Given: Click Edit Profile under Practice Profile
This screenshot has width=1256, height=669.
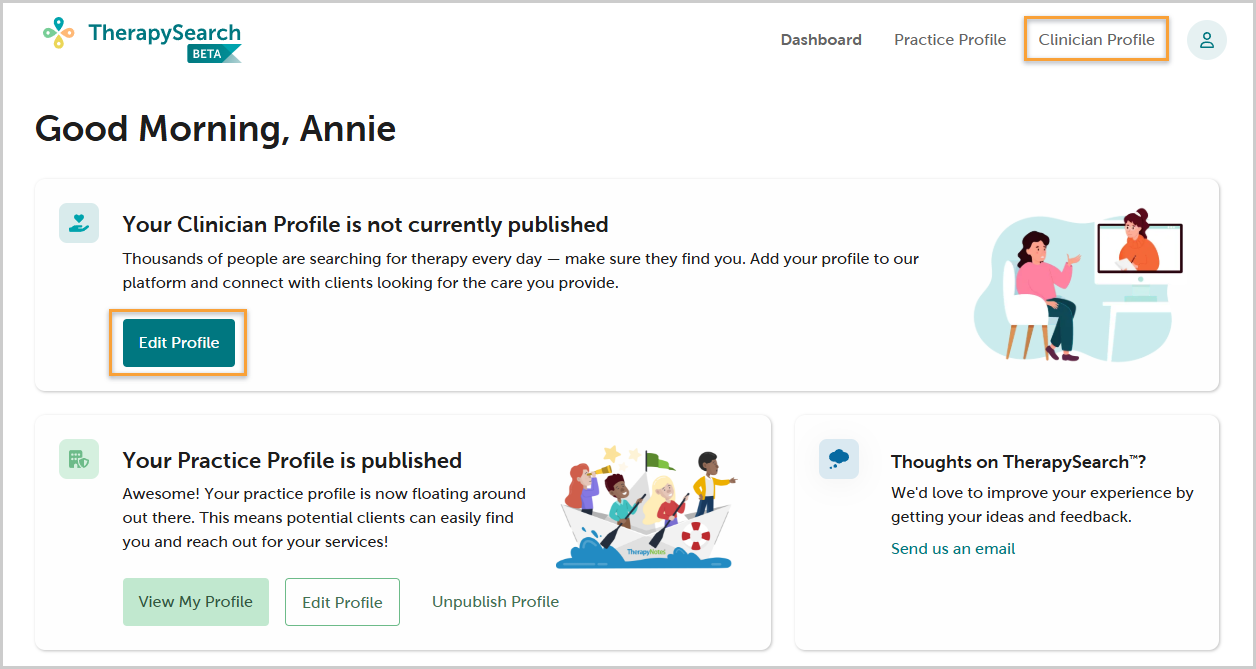Looking at the screenshot, I should 342,602.
